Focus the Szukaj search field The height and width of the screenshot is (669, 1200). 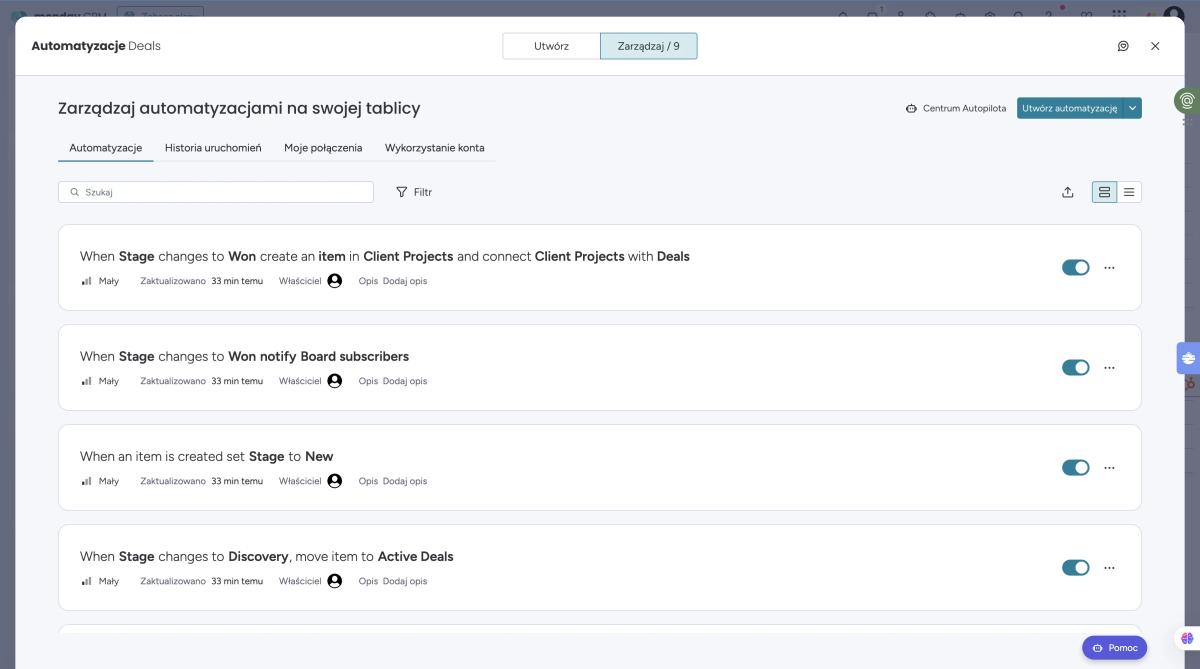click(216, 192)
